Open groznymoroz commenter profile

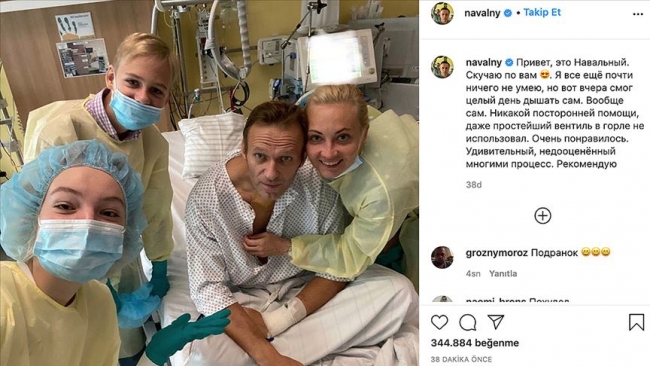point(497,253)
